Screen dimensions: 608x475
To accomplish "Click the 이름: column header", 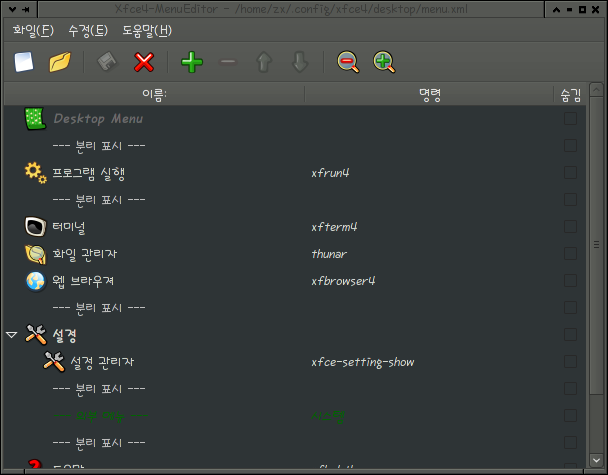I will pyautogui.click(x=154, y=94).
